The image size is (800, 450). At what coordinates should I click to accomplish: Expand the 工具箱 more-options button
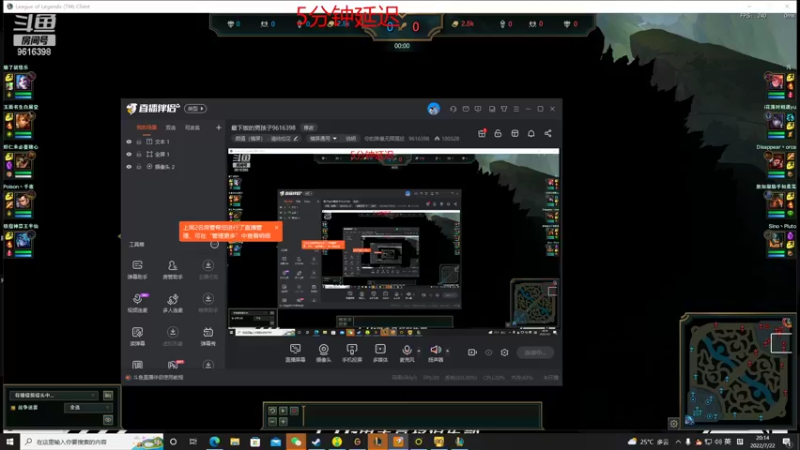tap(214, 244)
